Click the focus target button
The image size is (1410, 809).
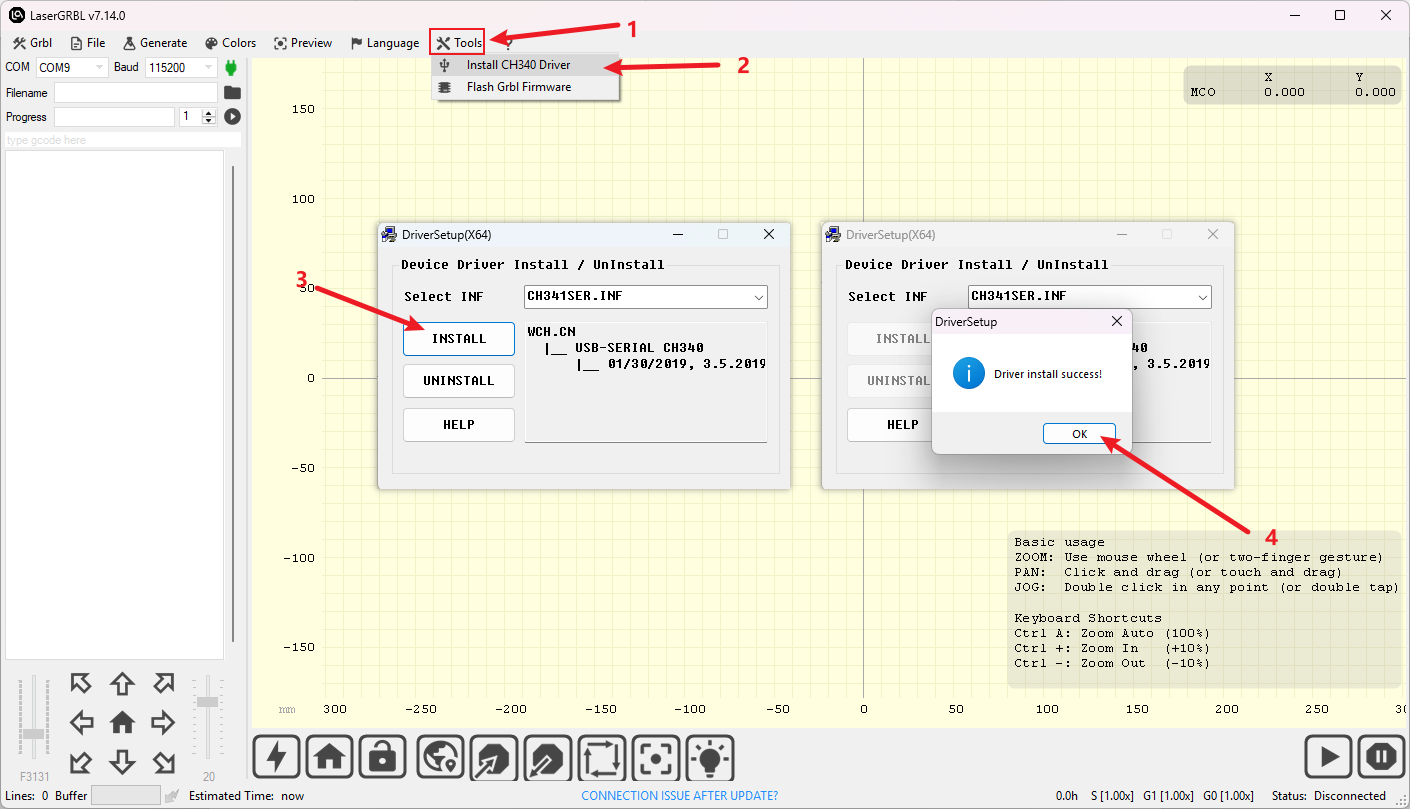coord(656,757)
